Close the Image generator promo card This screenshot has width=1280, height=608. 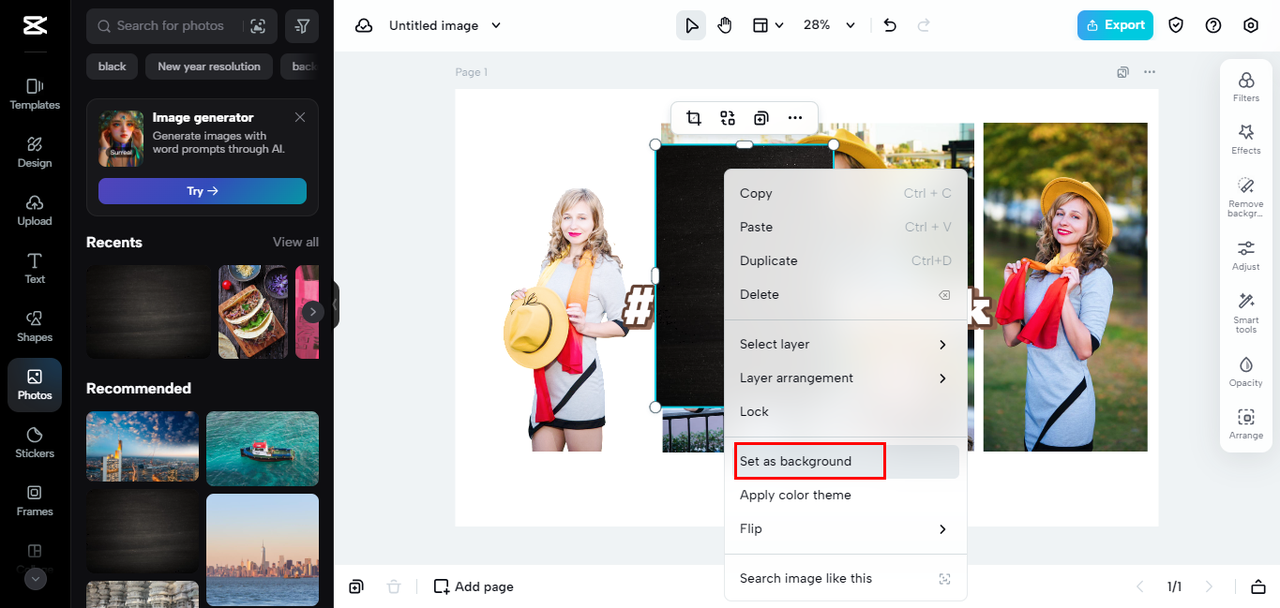coord(300,117)
